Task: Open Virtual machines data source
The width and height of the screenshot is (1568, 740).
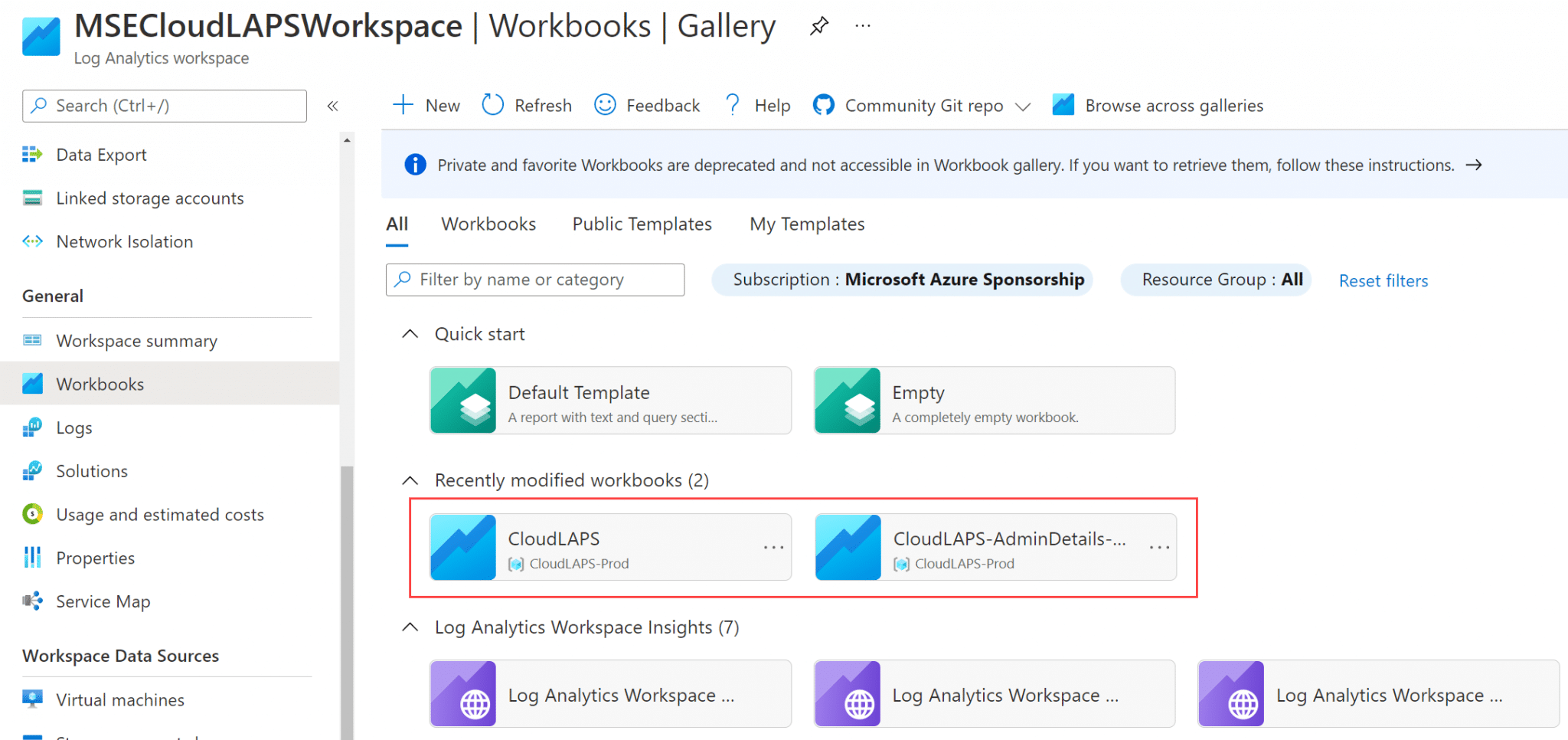Action: (x=119, y=699)
